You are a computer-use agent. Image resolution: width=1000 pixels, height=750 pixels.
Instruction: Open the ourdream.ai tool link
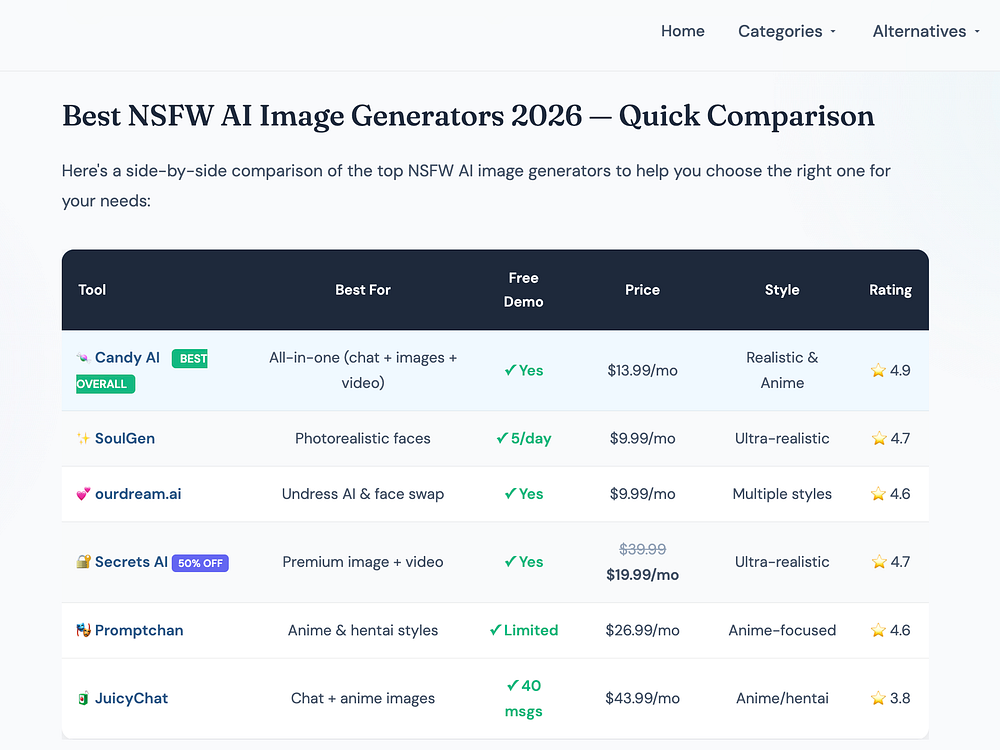click(x=138, y=494)
